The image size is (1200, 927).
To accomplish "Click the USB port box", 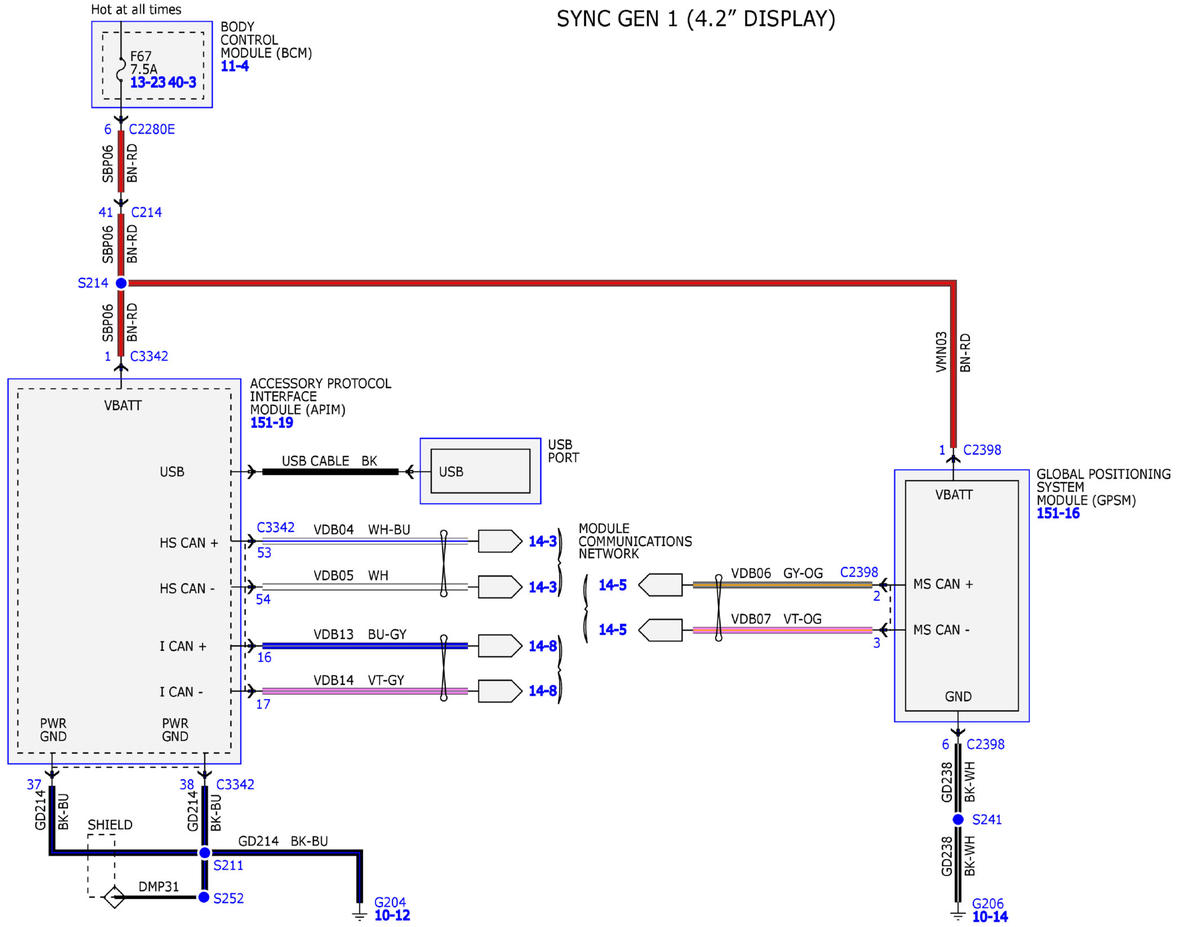I will click(x=480, y=471).
